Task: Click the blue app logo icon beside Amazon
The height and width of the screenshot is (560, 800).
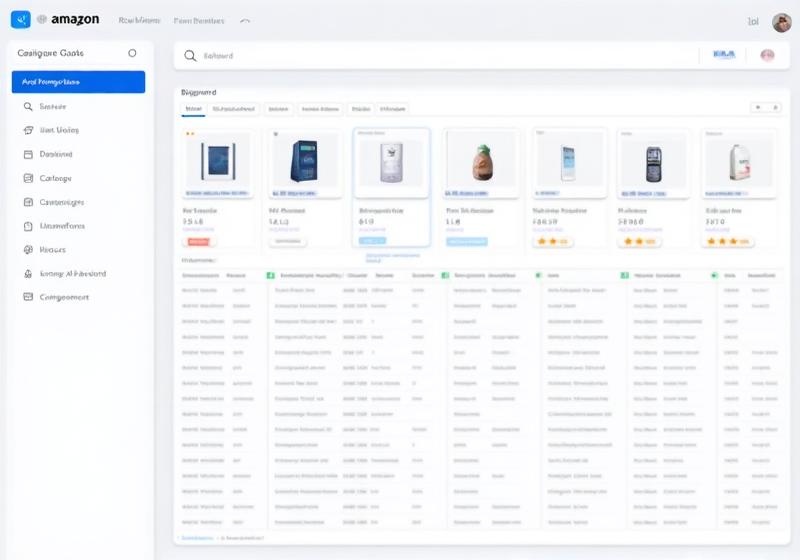Action: [x=20, y=19]
